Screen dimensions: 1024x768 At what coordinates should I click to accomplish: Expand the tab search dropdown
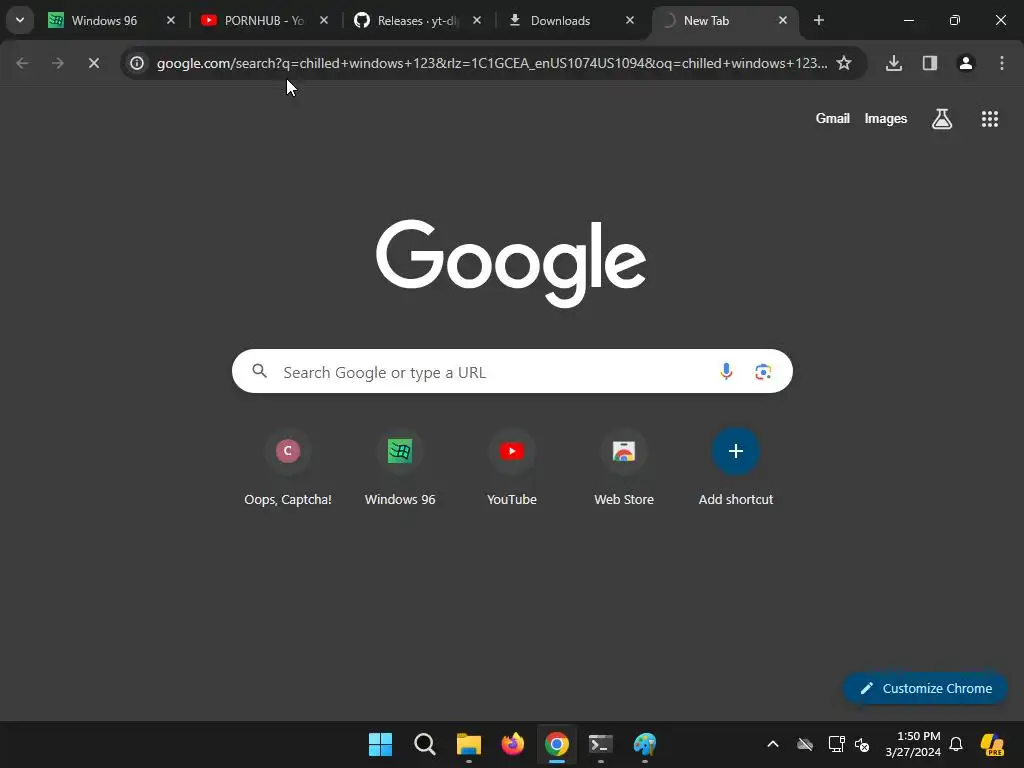[x=20, y=20]
